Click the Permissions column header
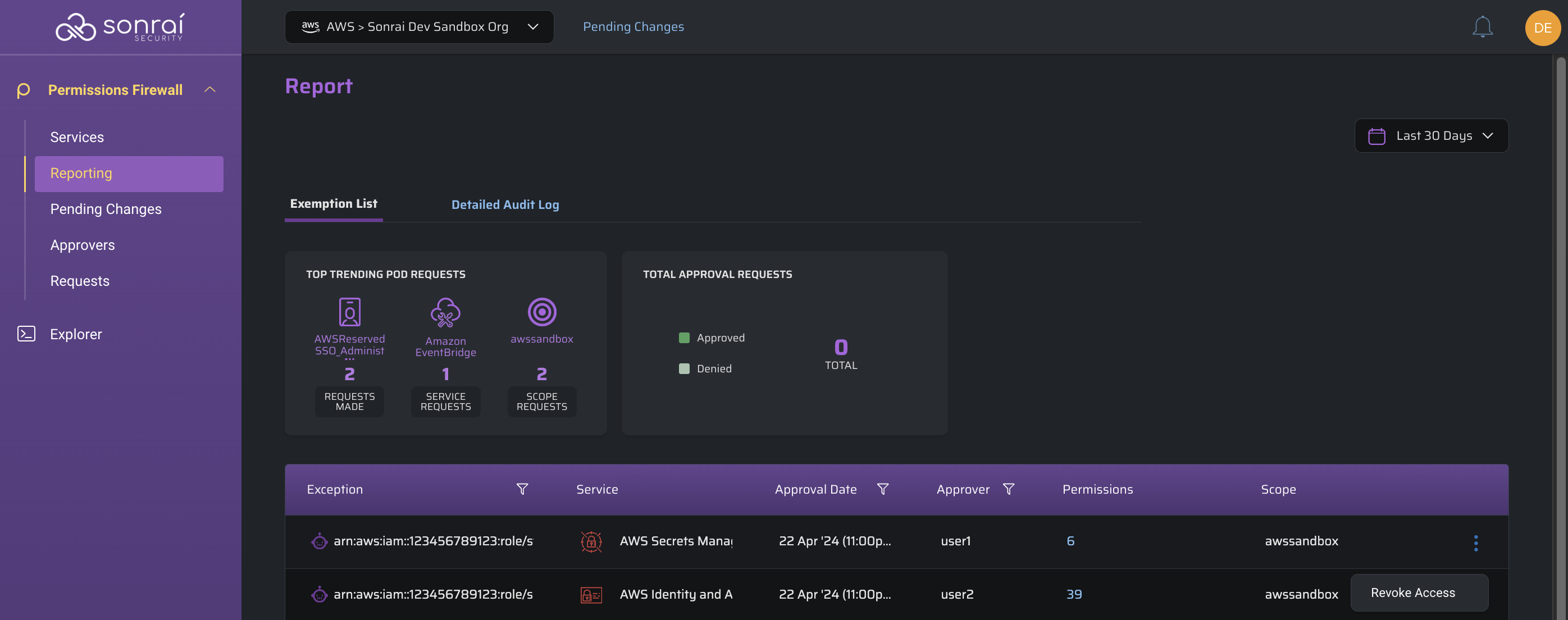1568x620 pixels. point(1097,489)
